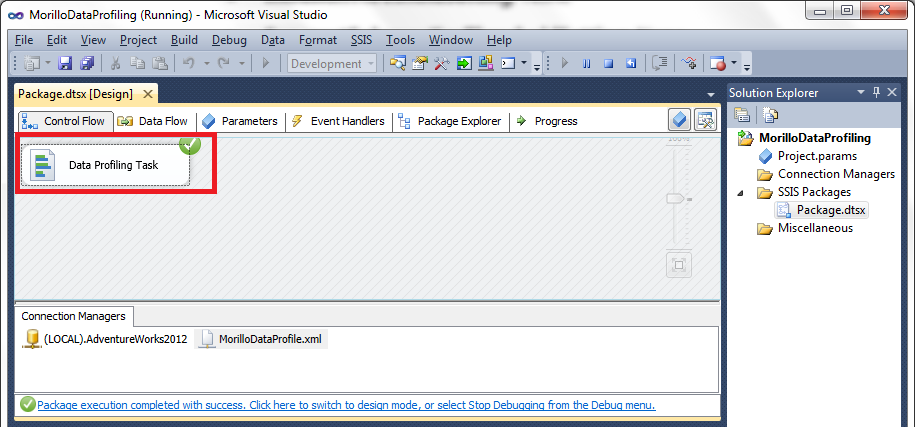Click the Continue play icon in debug toolbar
The width and height of the screenshot is (915, 427).
click(x=564, y=64)
